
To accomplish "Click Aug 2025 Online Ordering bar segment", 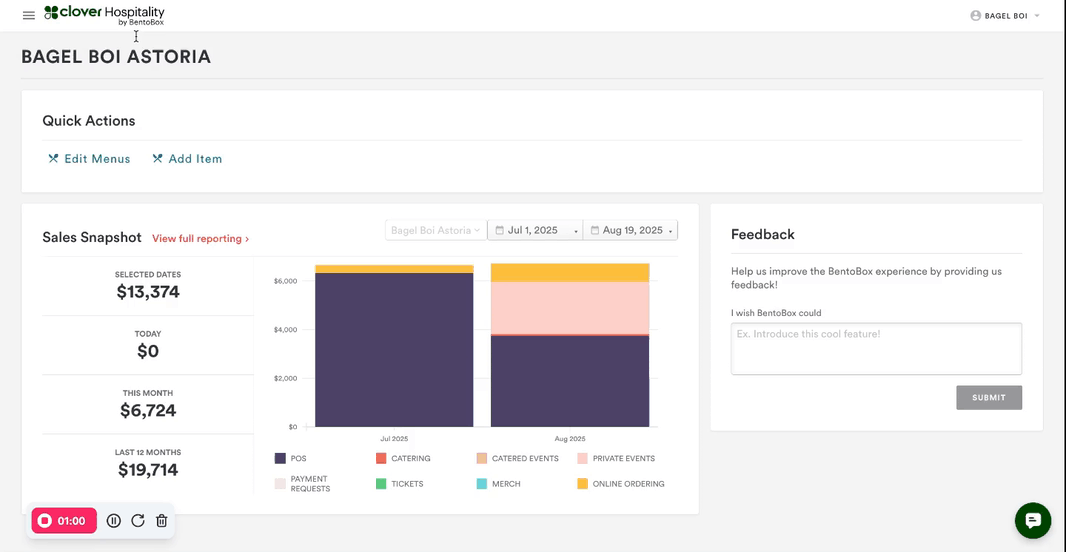I will [x=570, y=273].
